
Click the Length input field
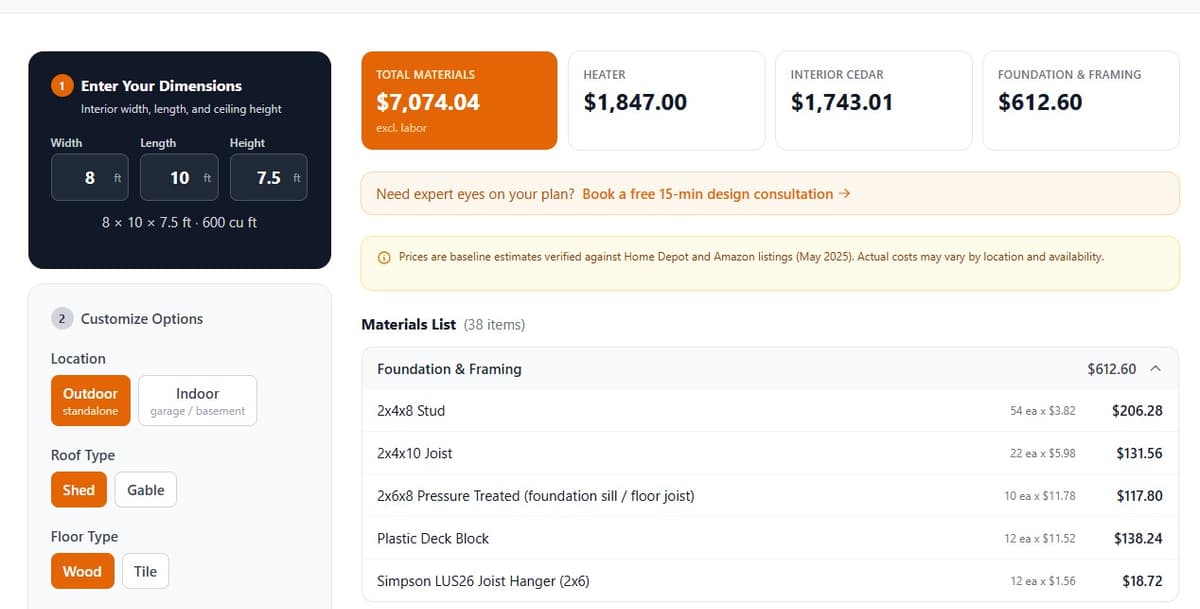click(x=179, y=178)
